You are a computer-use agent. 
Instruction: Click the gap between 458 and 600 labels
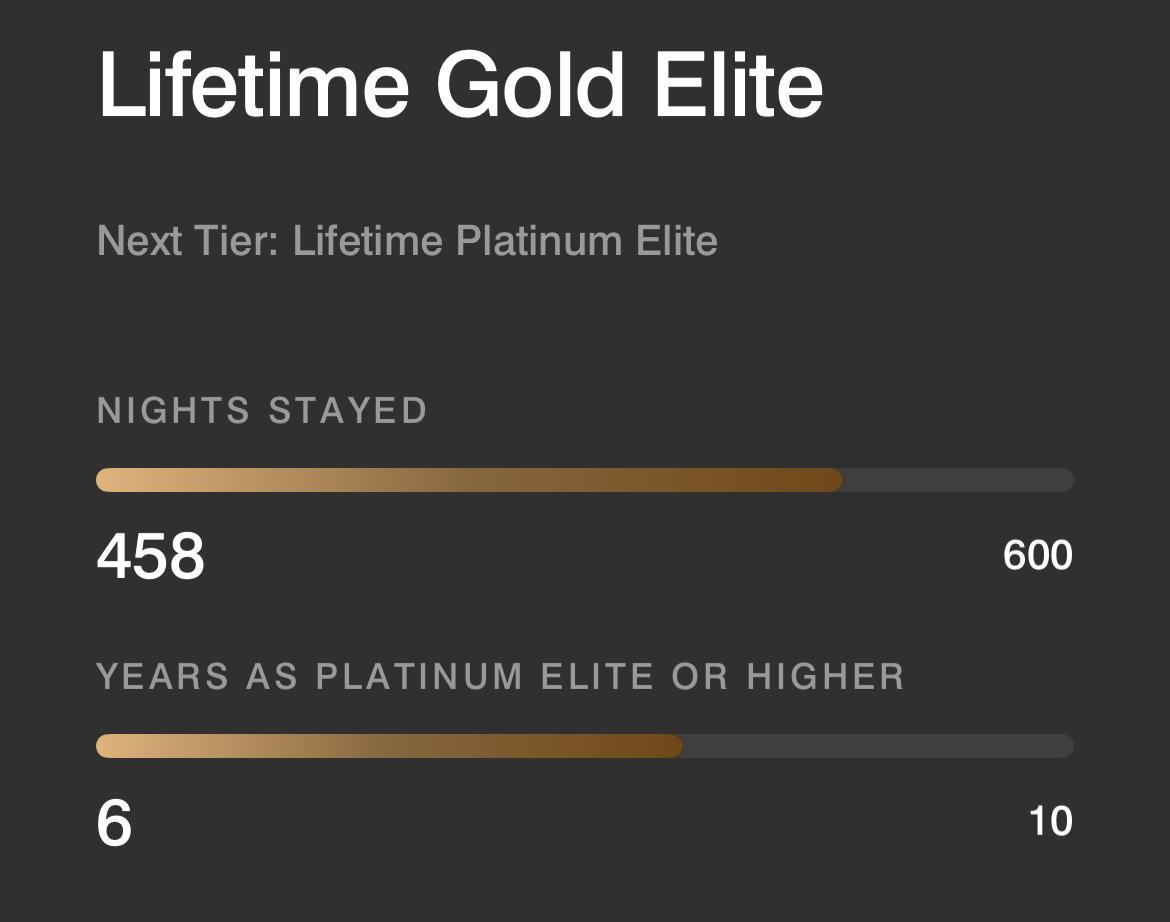[x=600, y=558]
